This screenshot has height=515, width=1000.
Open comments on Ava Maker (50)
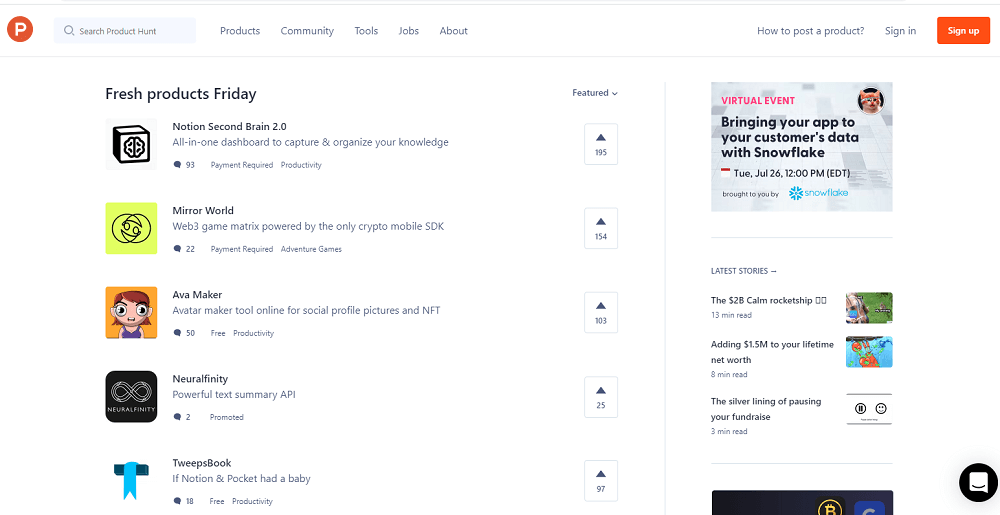184,333
